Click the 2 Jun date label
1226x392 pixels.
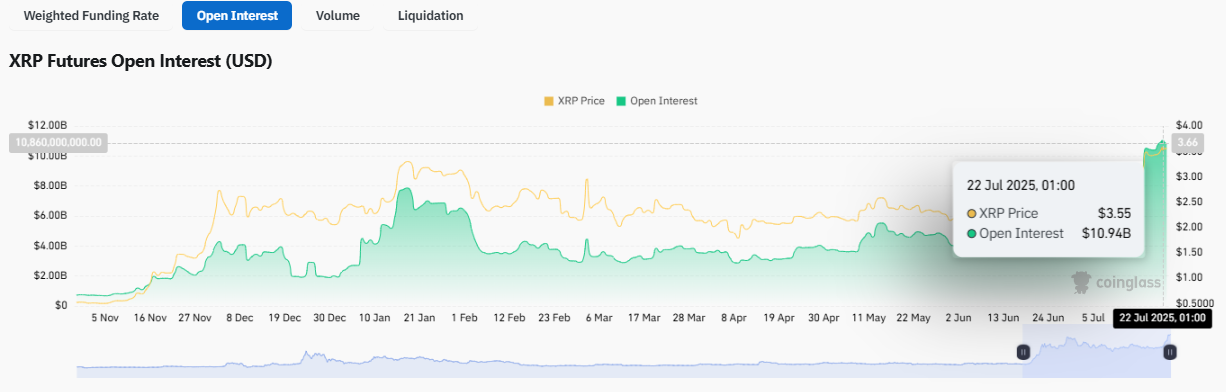(957, 318)
